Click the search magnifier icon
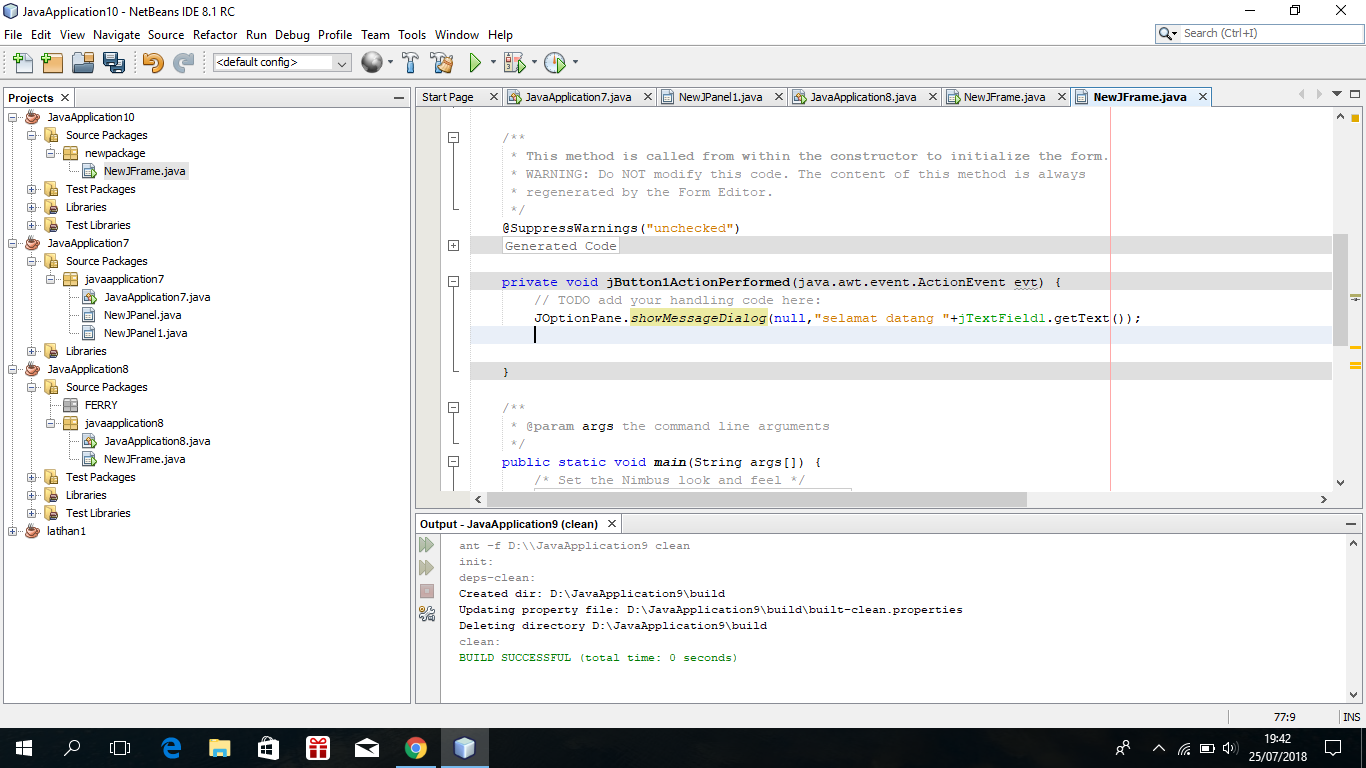The image size is (1366, 768). tap(1167, 33)
